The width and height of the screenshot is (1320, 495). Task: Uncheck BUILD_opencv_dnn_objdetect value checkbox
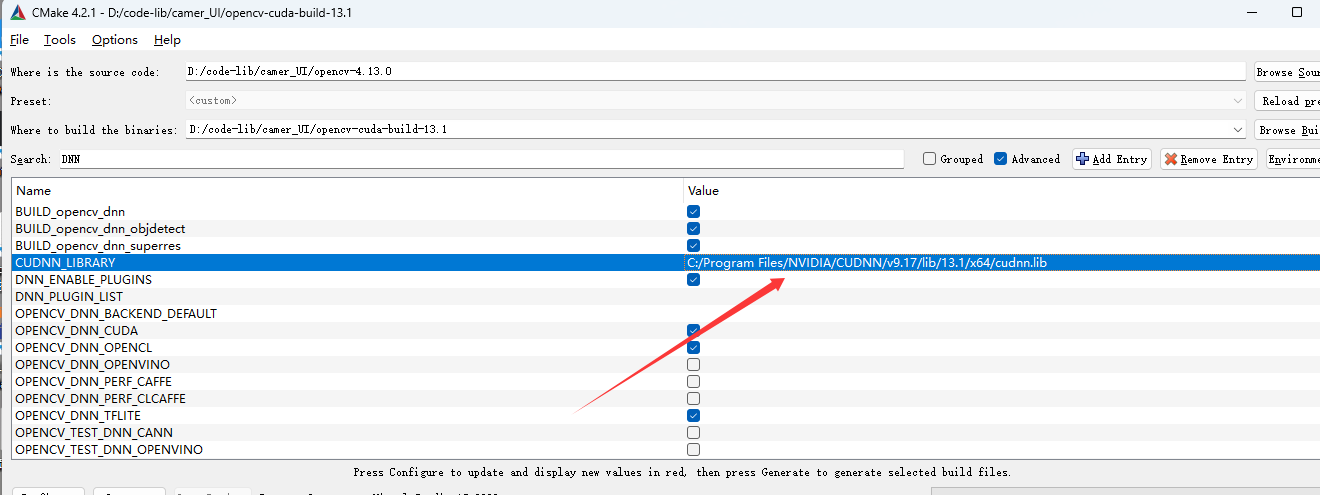[x=693, y=229]
